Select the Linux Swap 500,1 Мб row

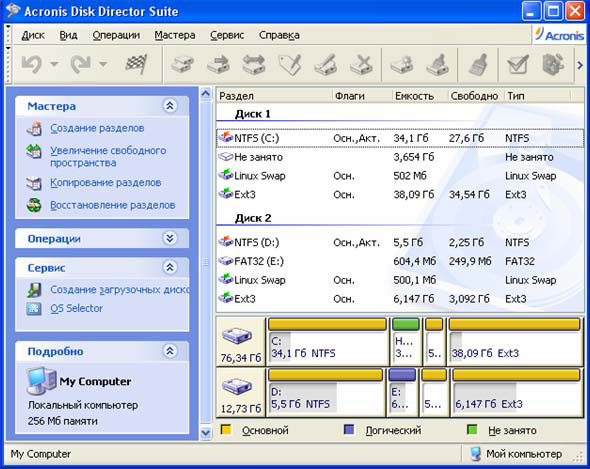(400, 280)
